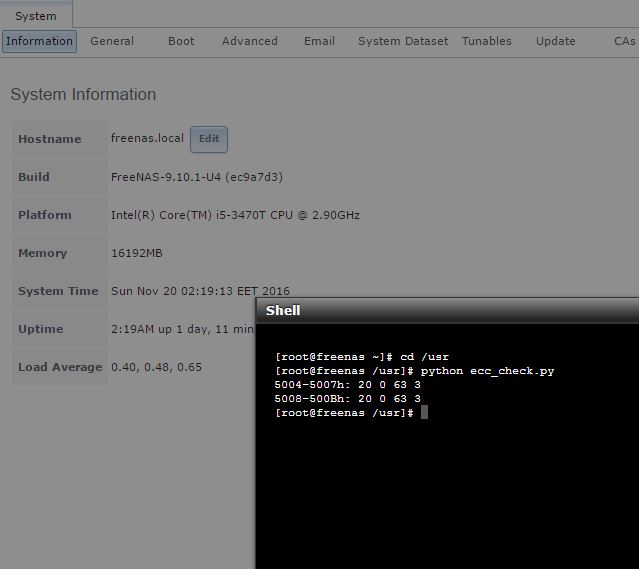Switch to the General tab
This screenshot has height=569, width=639.
pos(112,41)
